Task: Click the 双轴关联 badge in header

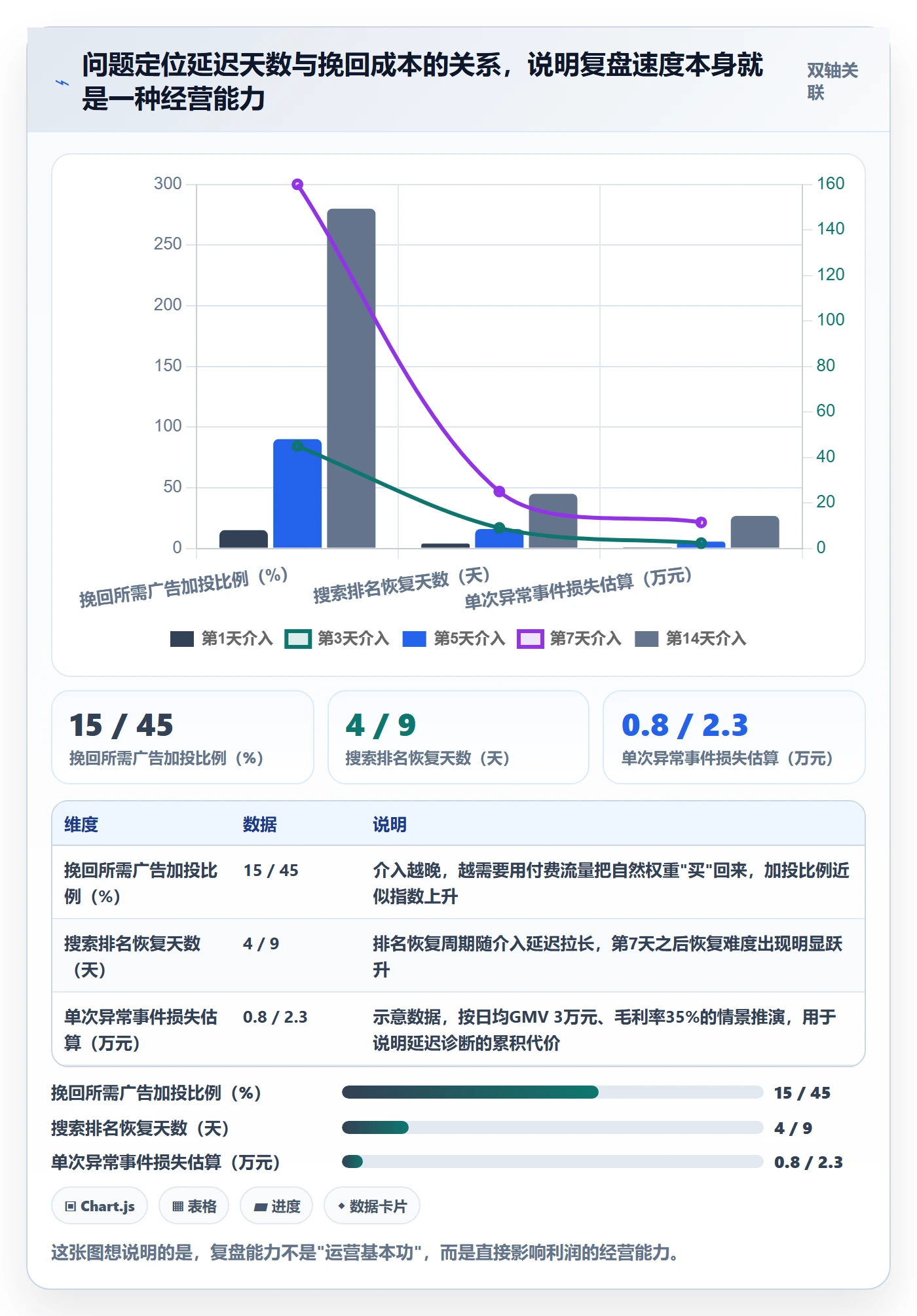Action: point(833,81)
